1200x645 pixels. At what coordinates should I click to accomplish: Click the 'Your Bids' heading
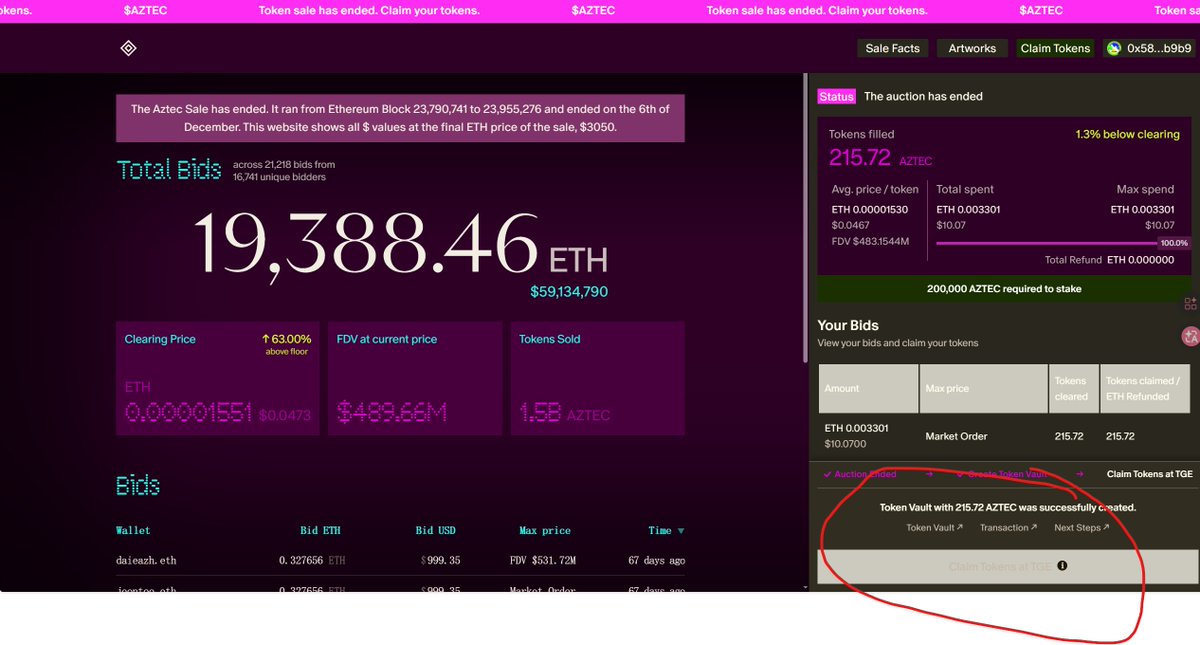coord(848,325)
